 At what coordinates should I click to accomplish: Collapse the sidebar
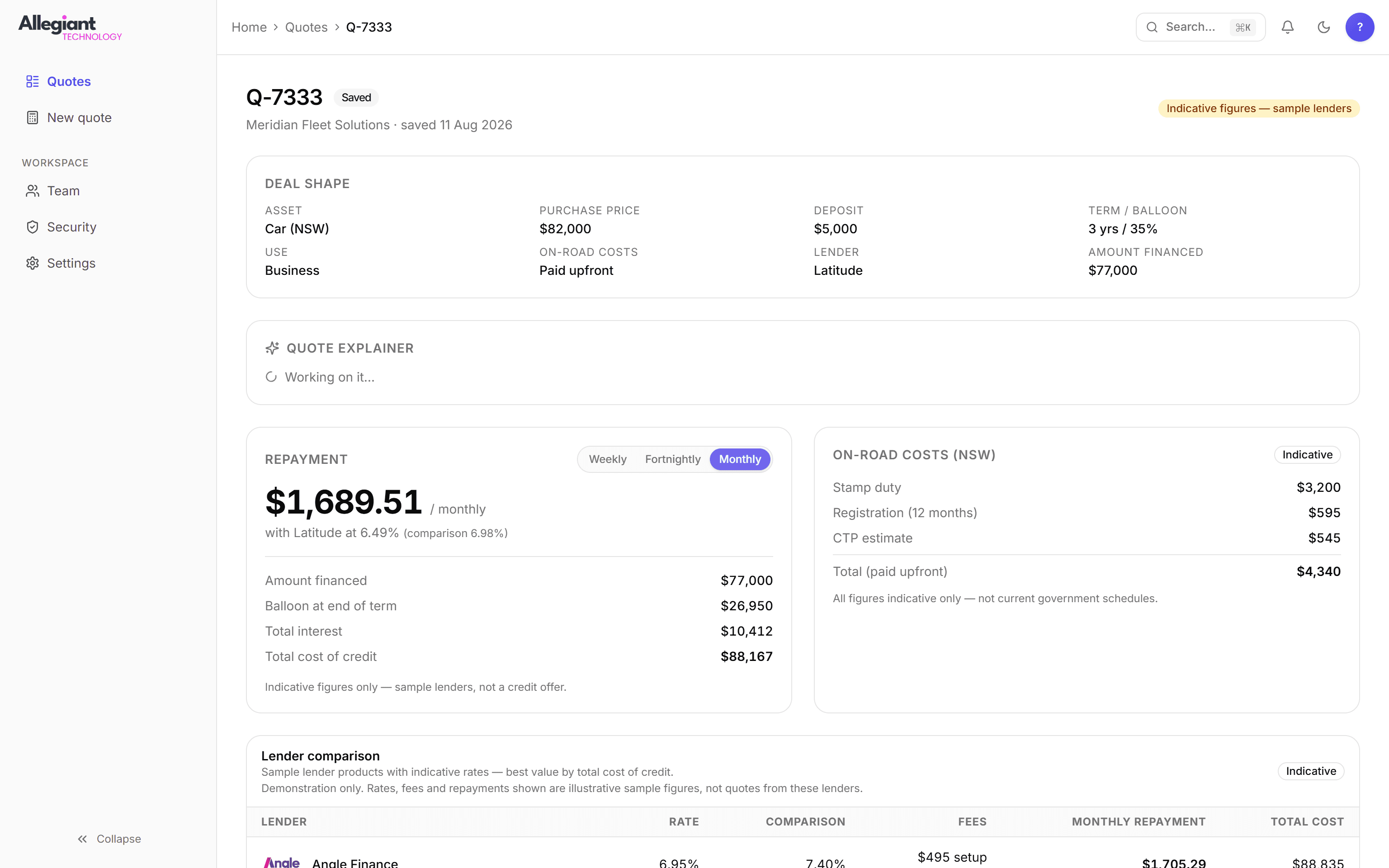tap(109, 839)
